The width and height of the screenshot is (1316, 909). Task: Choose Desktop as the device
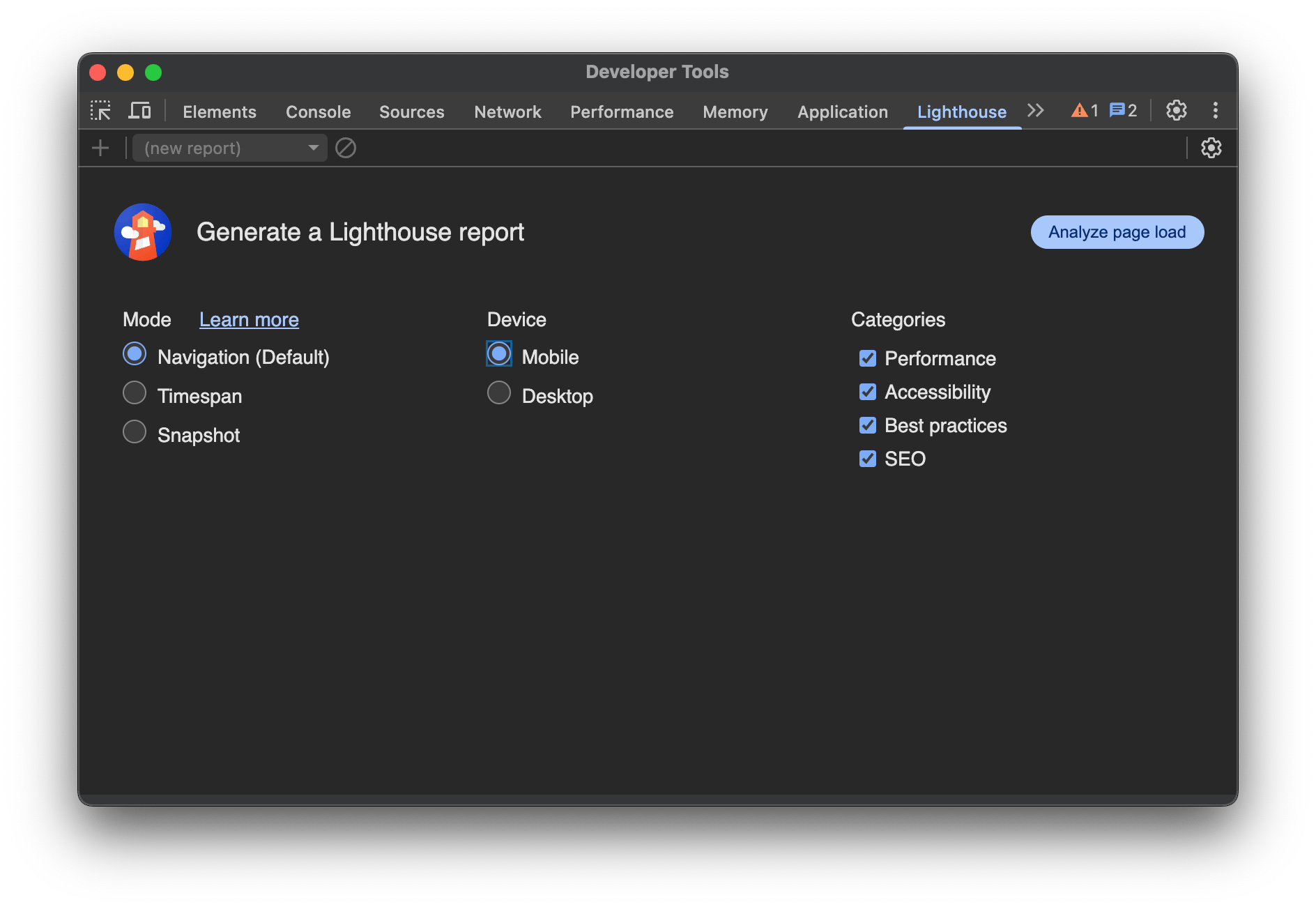(x=499, y=393)
